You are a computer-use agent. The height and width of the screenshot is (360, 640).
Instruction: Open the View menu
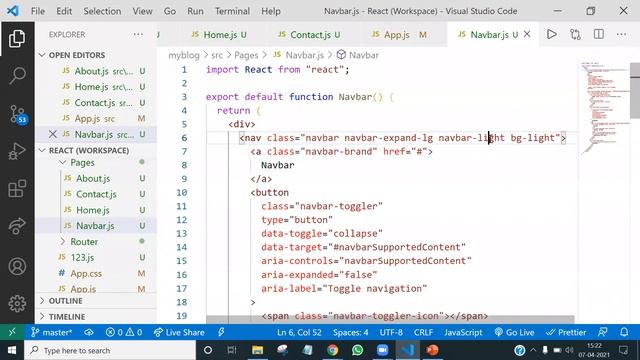[142, 11]
